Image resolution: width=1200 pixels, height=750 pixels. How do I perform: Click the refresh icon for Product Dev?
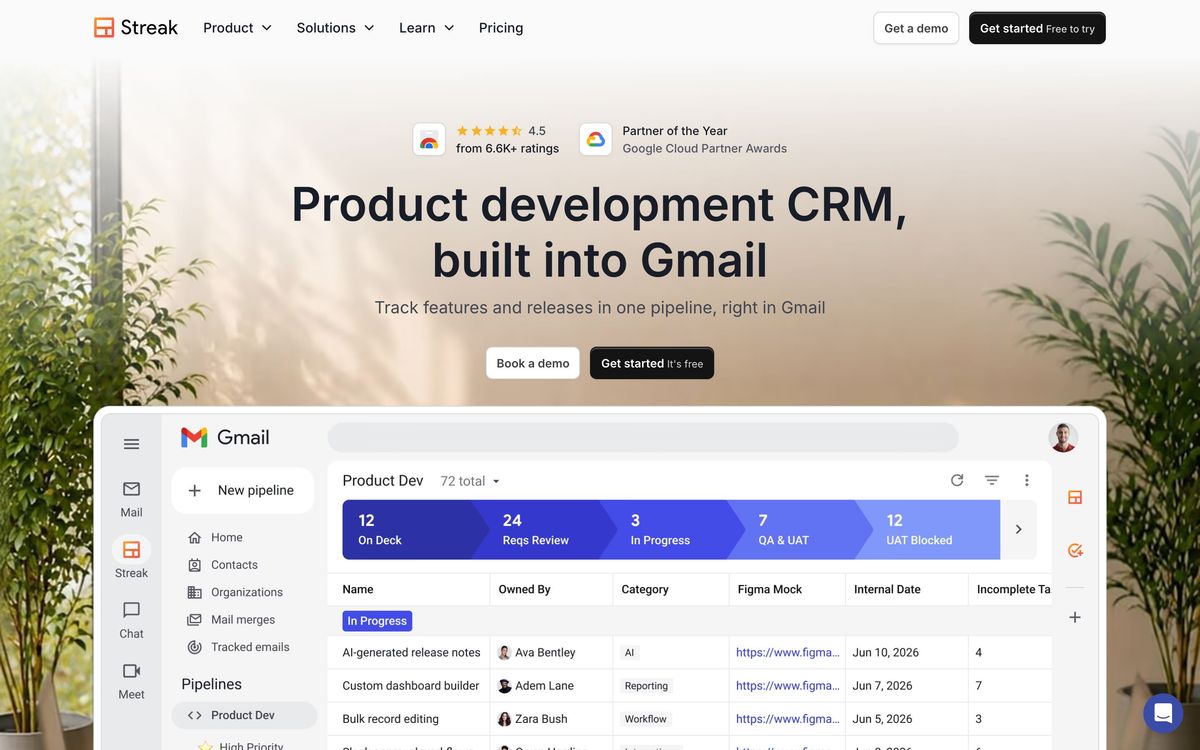point(957,480)
